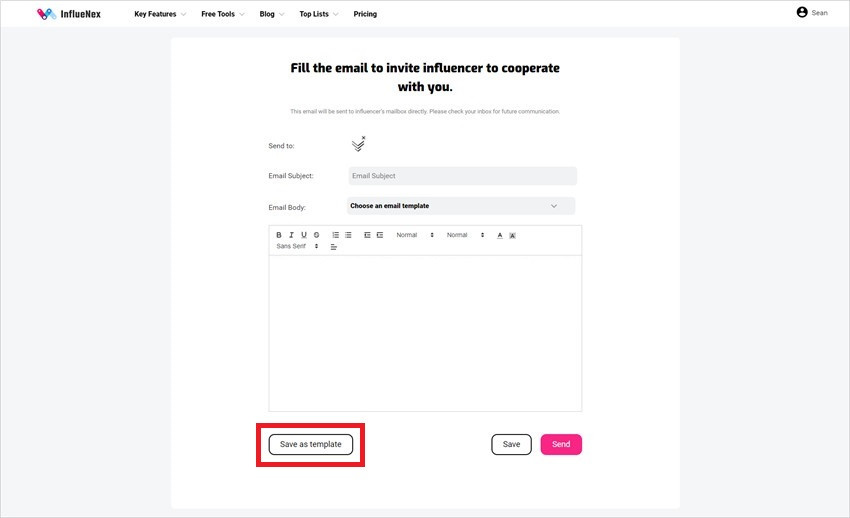Insert a bullet list
Viewport: 850px width, 518px height.
[x=348, y=235]
